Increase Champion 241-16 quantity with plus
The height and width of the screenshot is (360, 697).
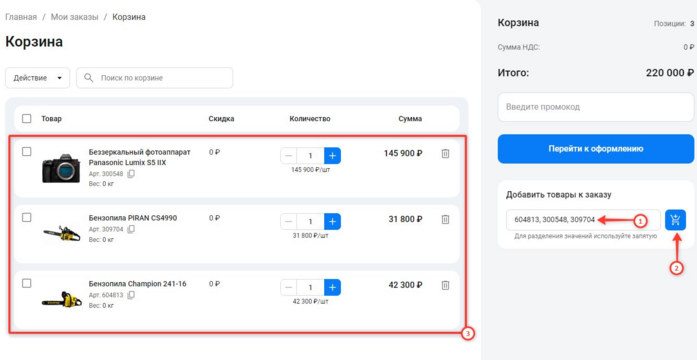[x=332, y=287]
